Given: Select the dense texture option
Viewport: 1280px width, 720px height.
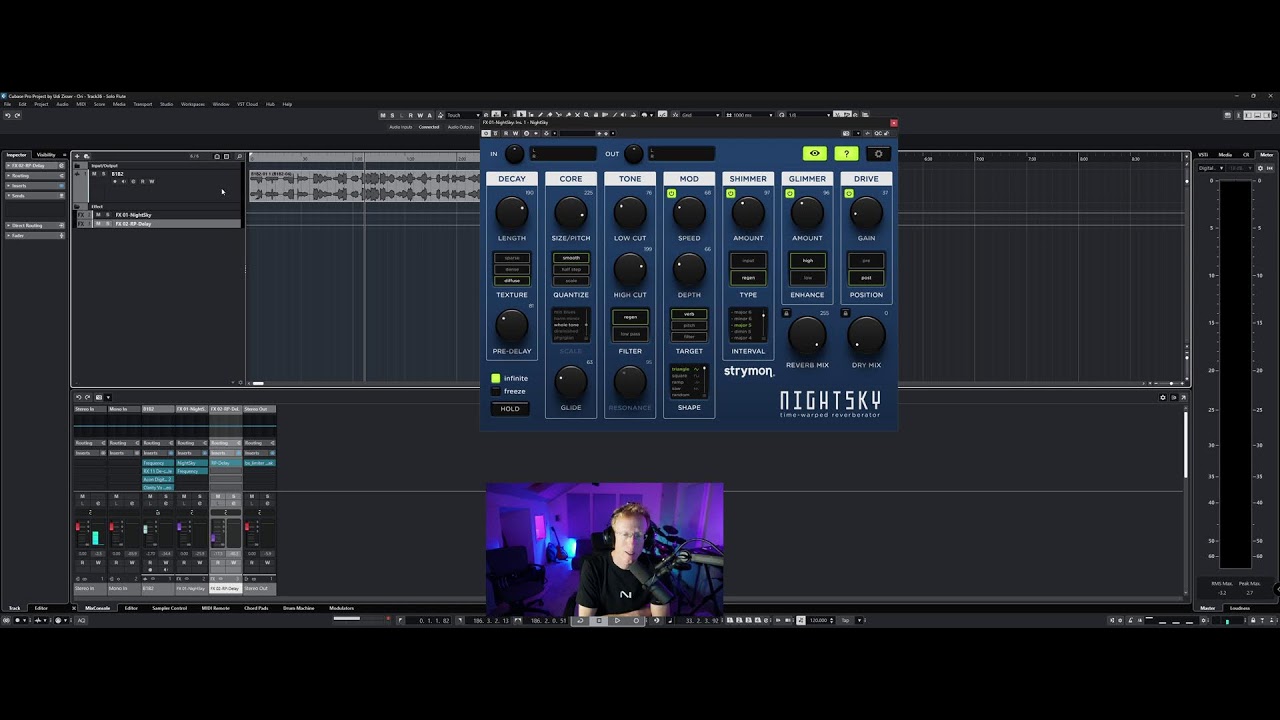Looking at the screenshot, I should pos(512,269).
